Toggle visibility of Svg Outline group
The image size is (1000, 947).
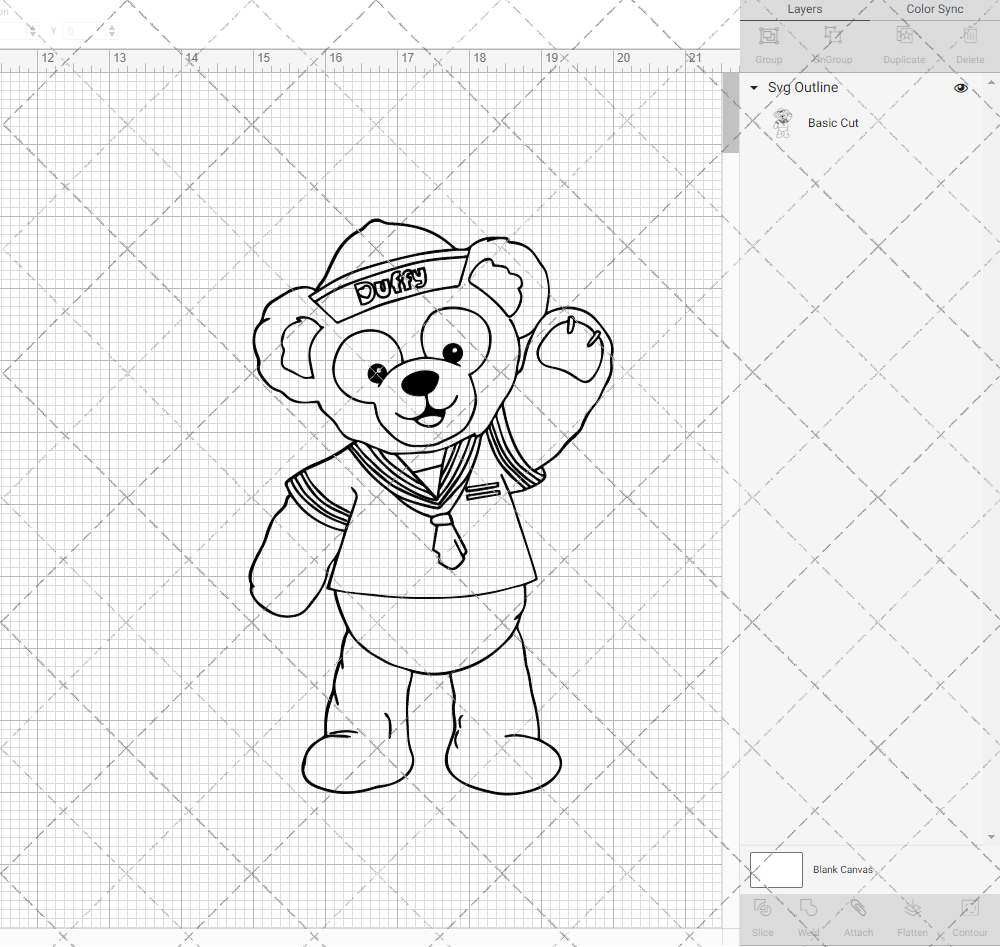pos(960,88)
